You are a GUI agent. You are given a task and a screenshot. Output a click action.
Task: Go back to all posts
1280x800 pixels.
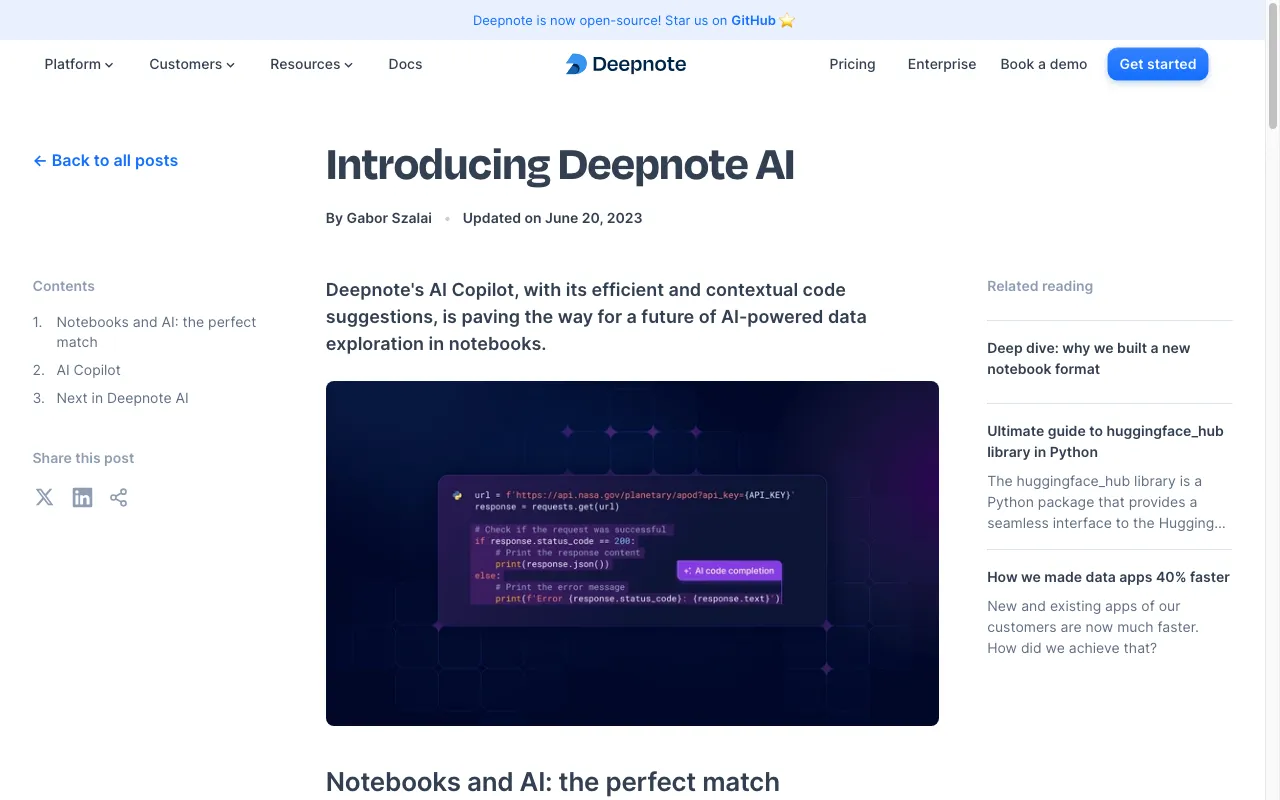105,160
